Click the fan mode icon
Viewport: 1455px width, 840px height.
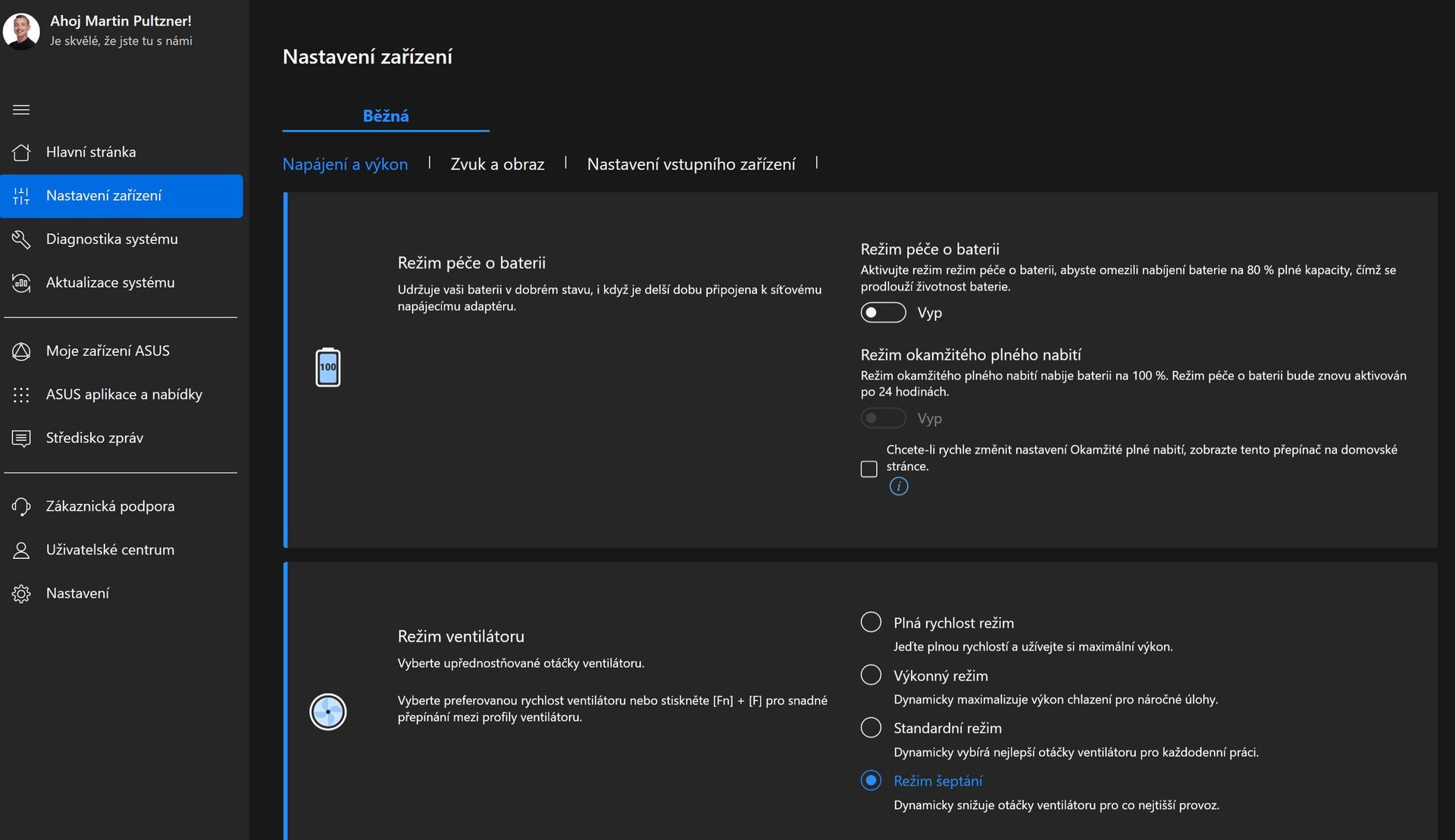pos(328,712)
